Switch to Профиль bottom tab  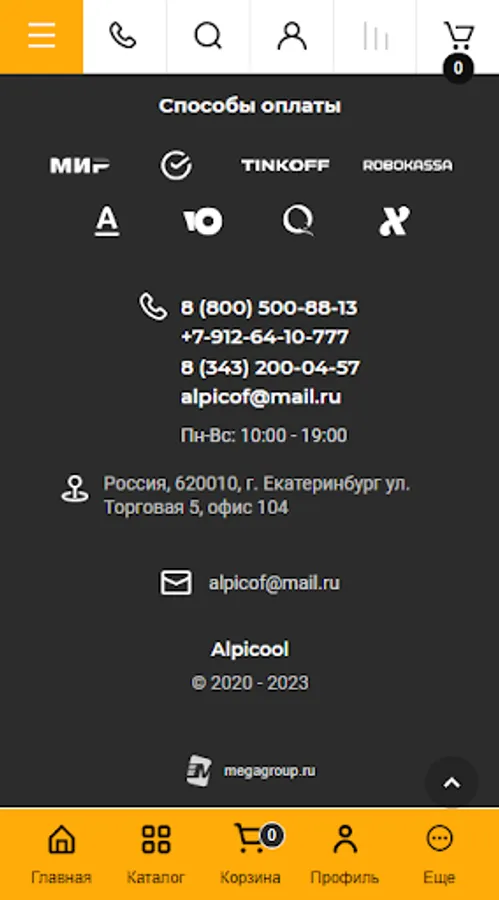[x=345, y=854]
